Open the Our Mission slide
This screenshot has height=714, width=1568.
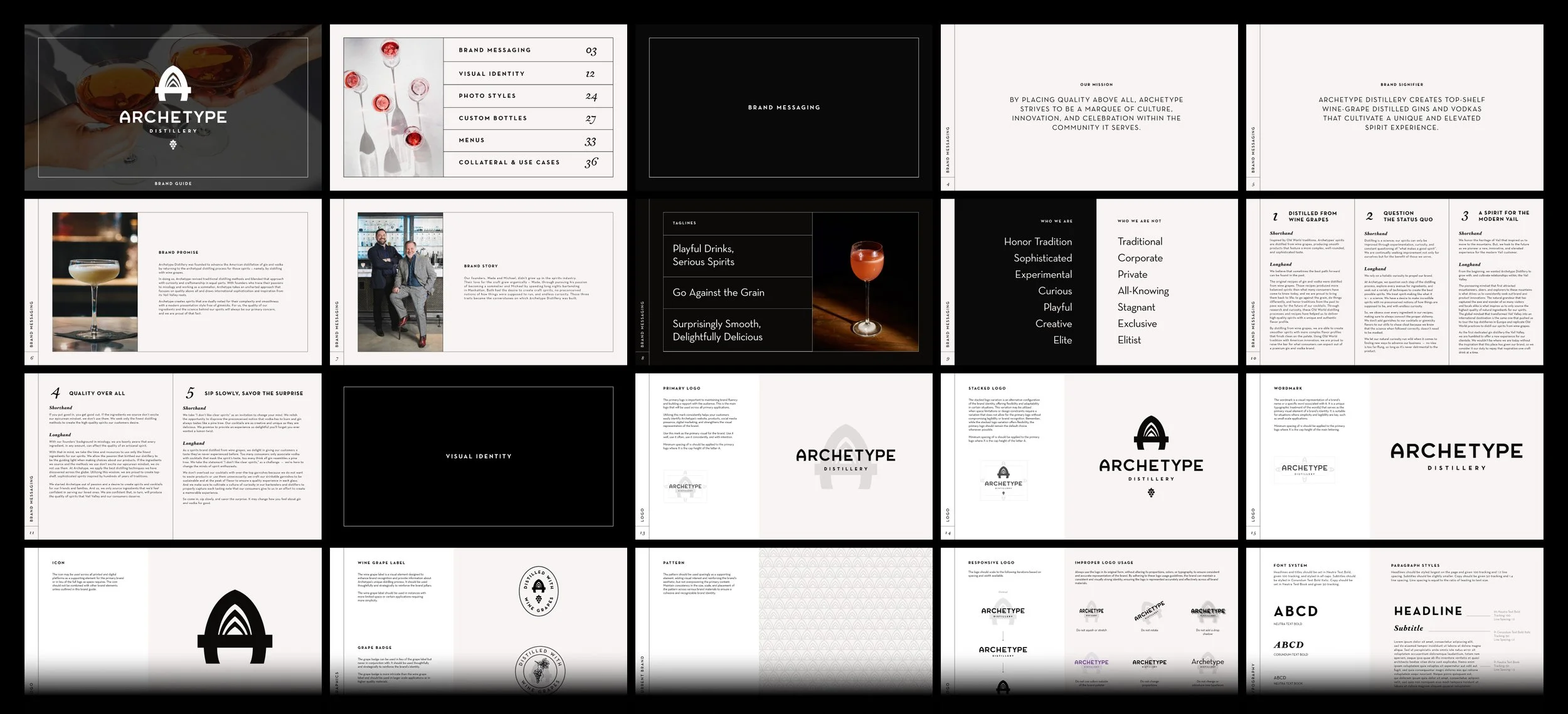(x=1096, y=107)
